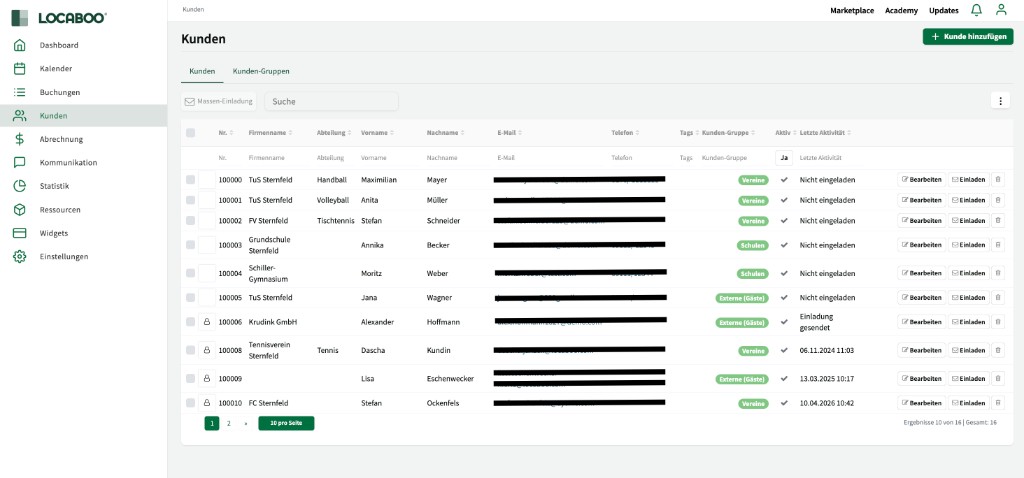This screenshot has width=1024, height=478.
Task: Select checkbox for Schiller-Gymnasium row
Action: 191,273
